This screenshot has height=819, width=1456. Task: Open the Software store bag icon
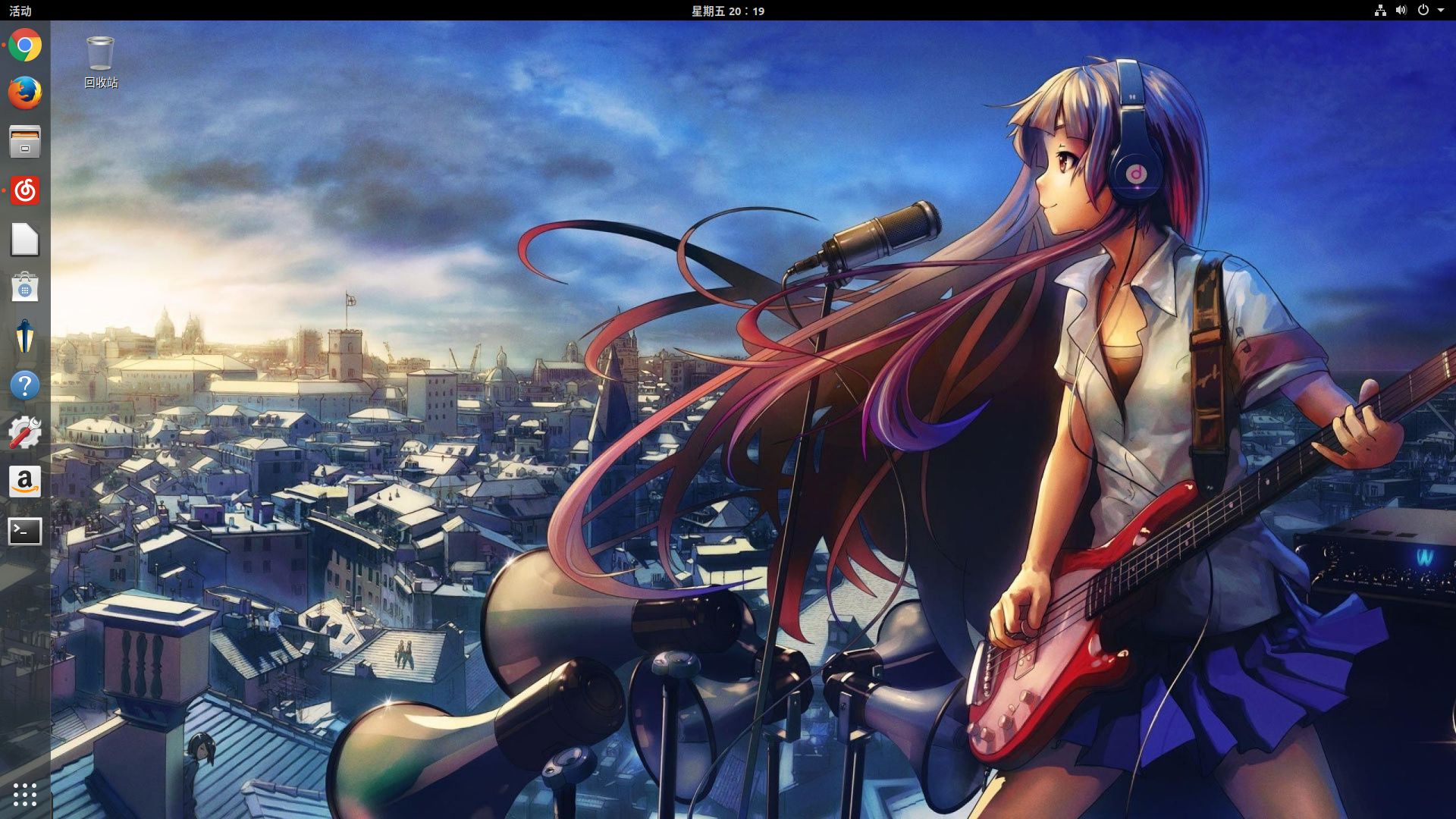click(25, 287)
